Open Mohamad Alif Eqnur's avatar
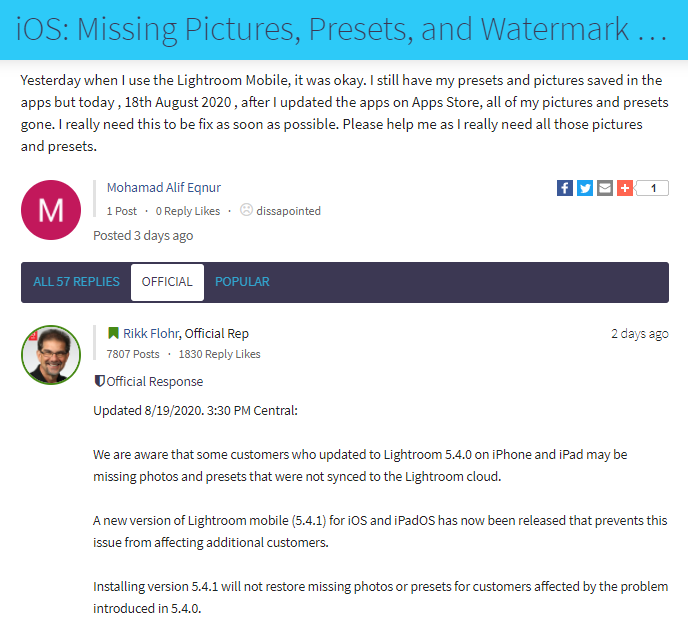This screenshot has width=688, height=625. (x=51, y=210)
